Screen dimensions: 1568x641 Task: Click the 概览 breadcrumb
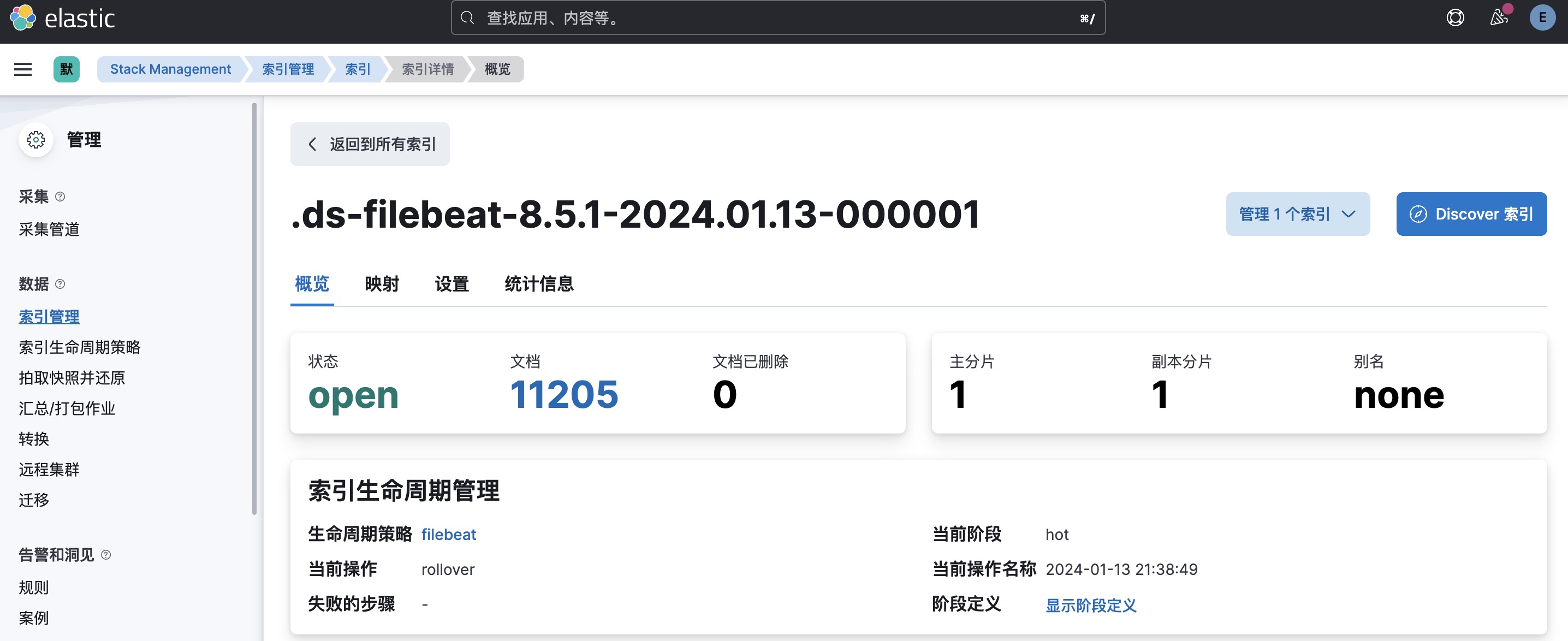coord(497,69)
